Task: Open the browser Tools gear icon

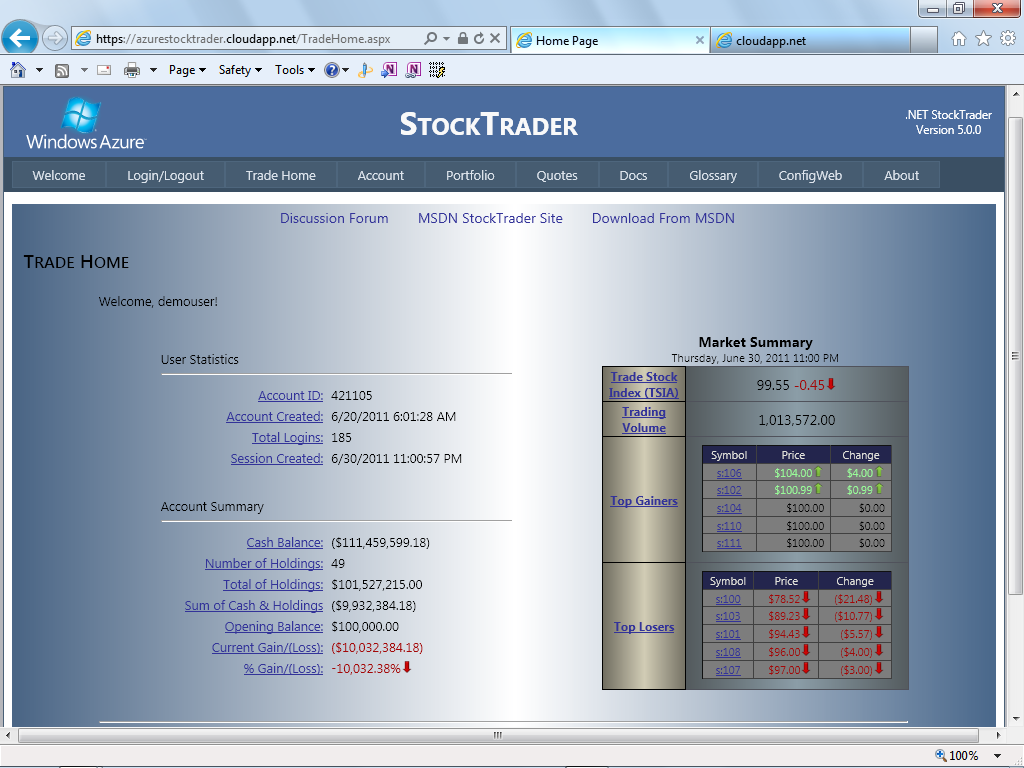Action: click(1008, 39)
